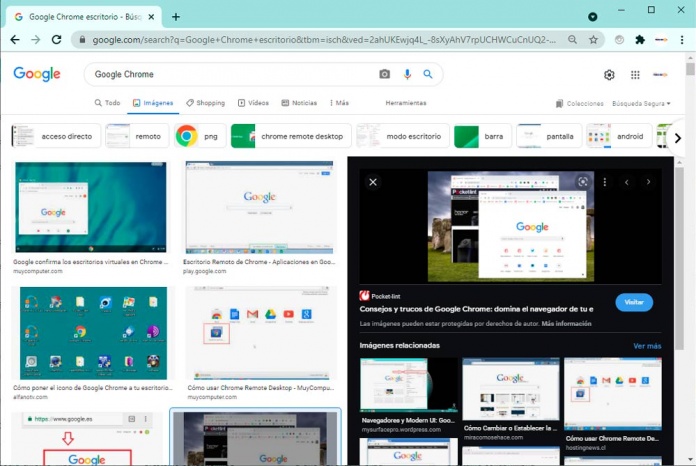
Task: Open the preview panel three-dot options
Action: [605, 182]
